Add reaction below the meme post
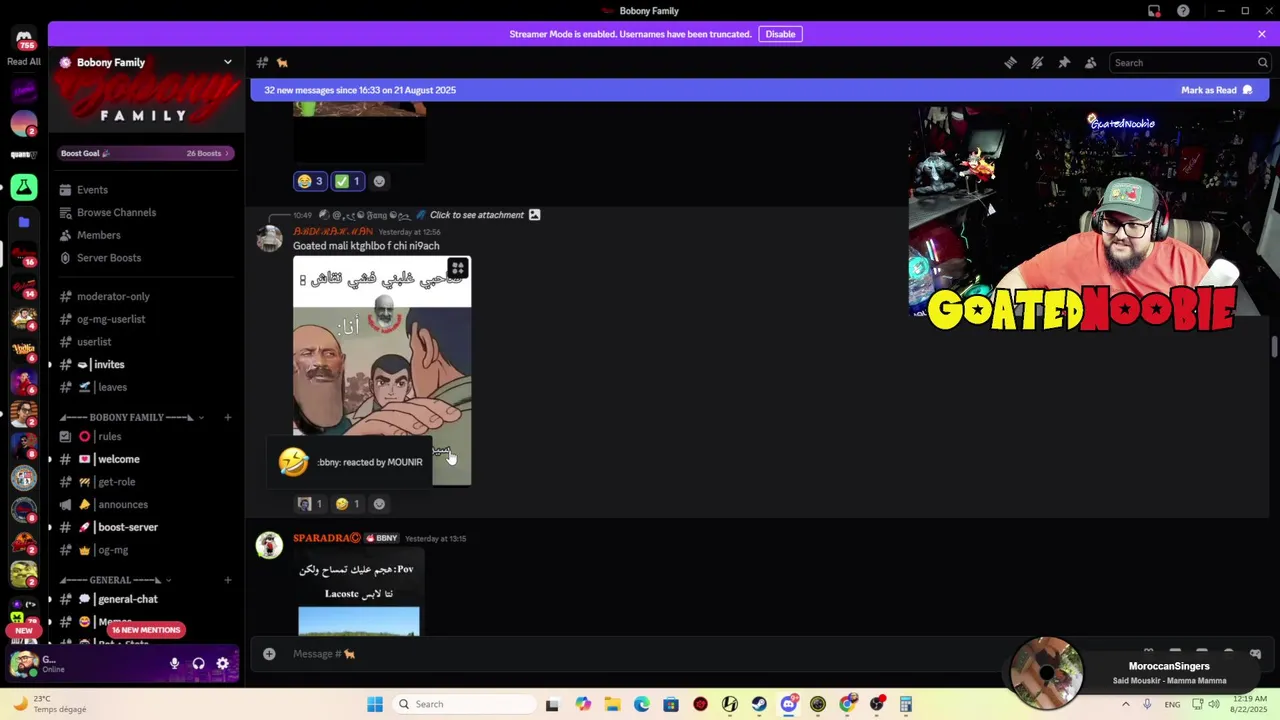 (379, 504)
